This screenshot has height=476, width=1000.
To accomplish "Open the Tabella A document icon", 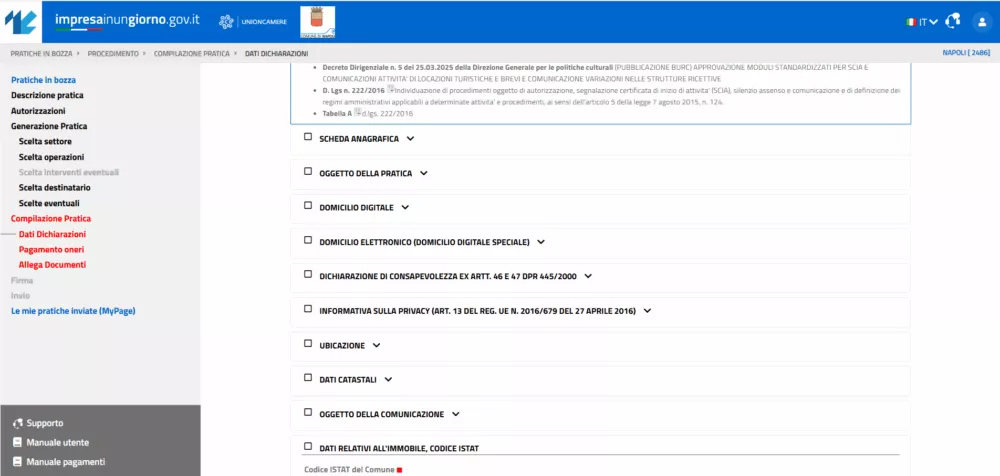I will click(358, 112).
